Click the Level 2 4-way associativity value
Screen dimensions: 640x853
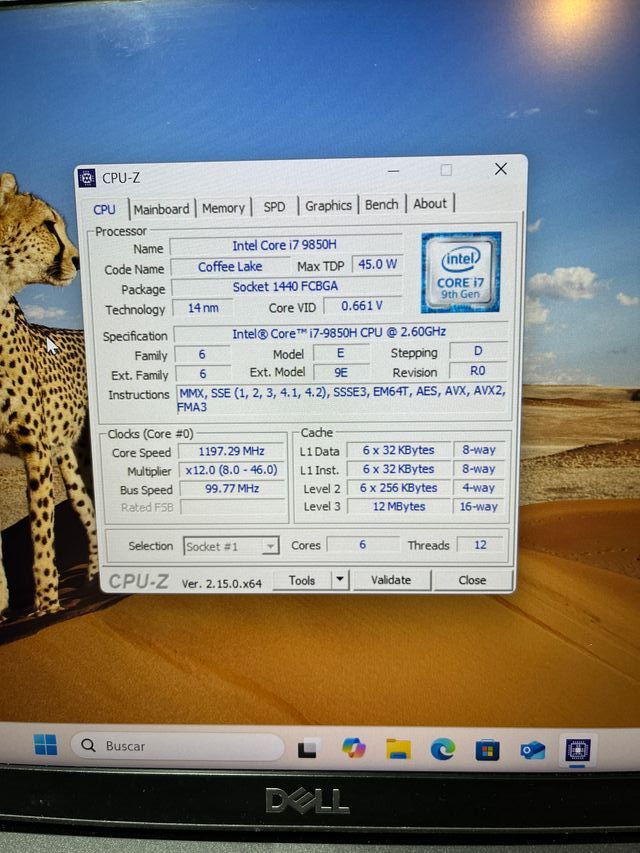point(479,488)
